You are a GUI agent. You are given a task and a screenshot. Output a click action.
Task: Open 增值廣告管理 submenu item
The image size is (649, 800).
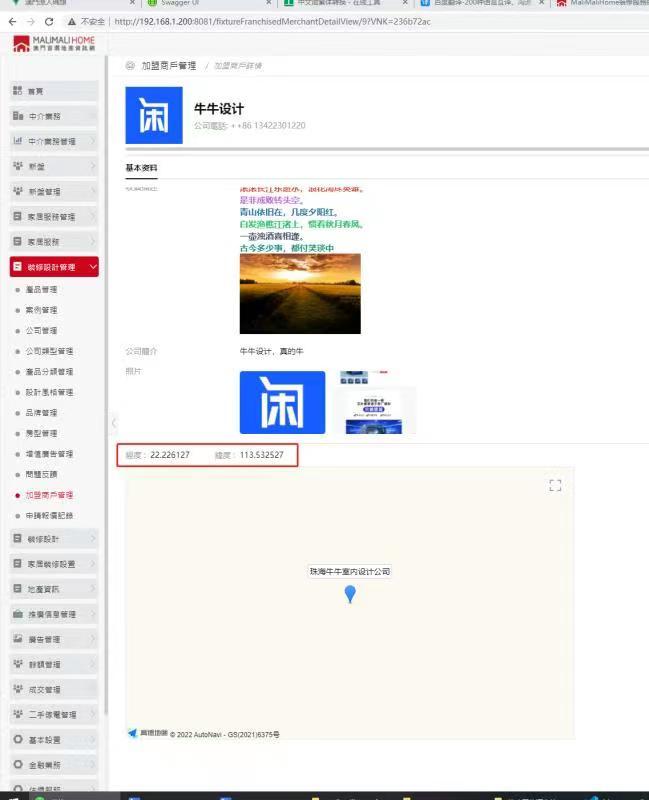click(49, 454)
